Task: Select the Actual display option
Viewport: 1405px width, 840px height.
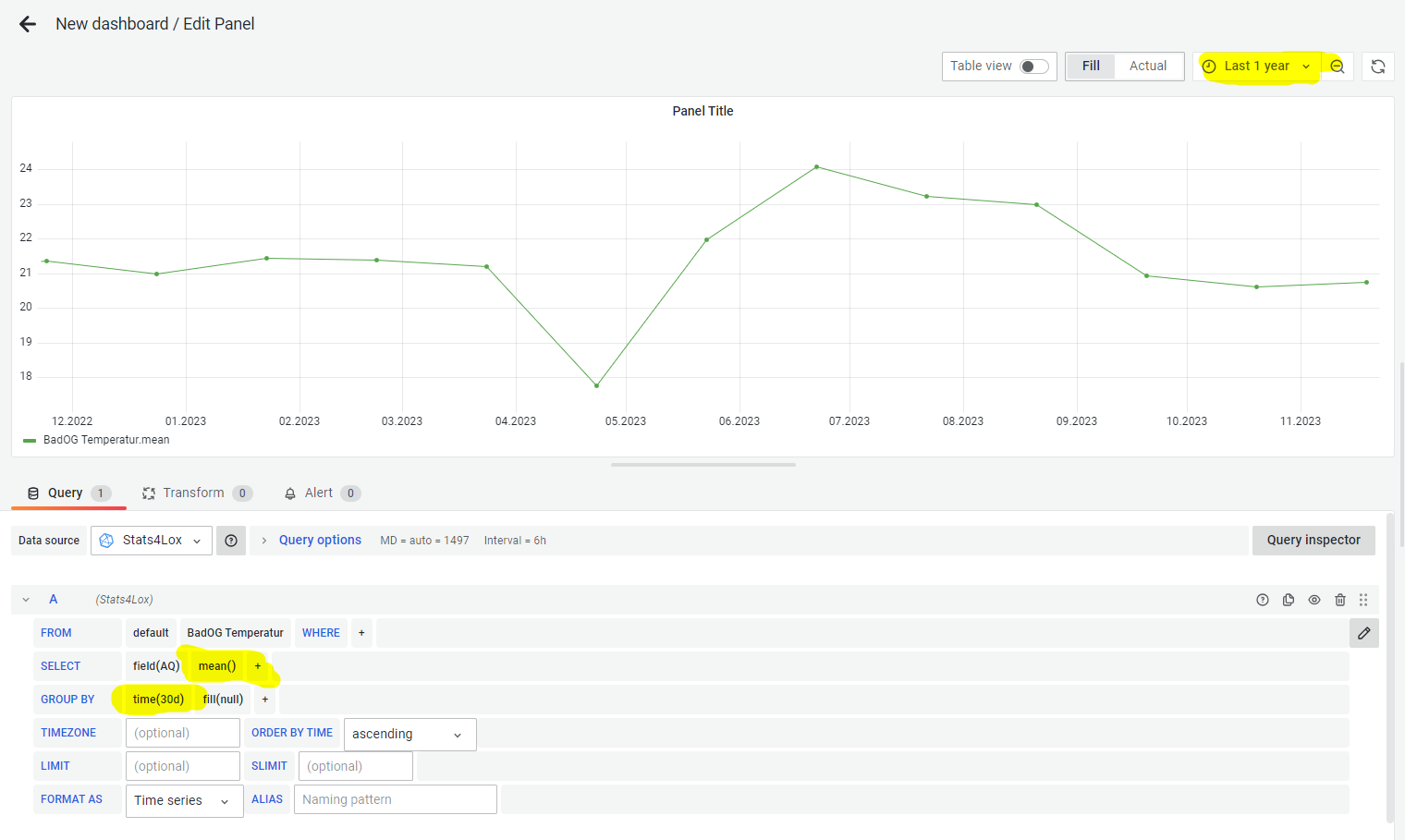Action: click(x=1147, y=67)
